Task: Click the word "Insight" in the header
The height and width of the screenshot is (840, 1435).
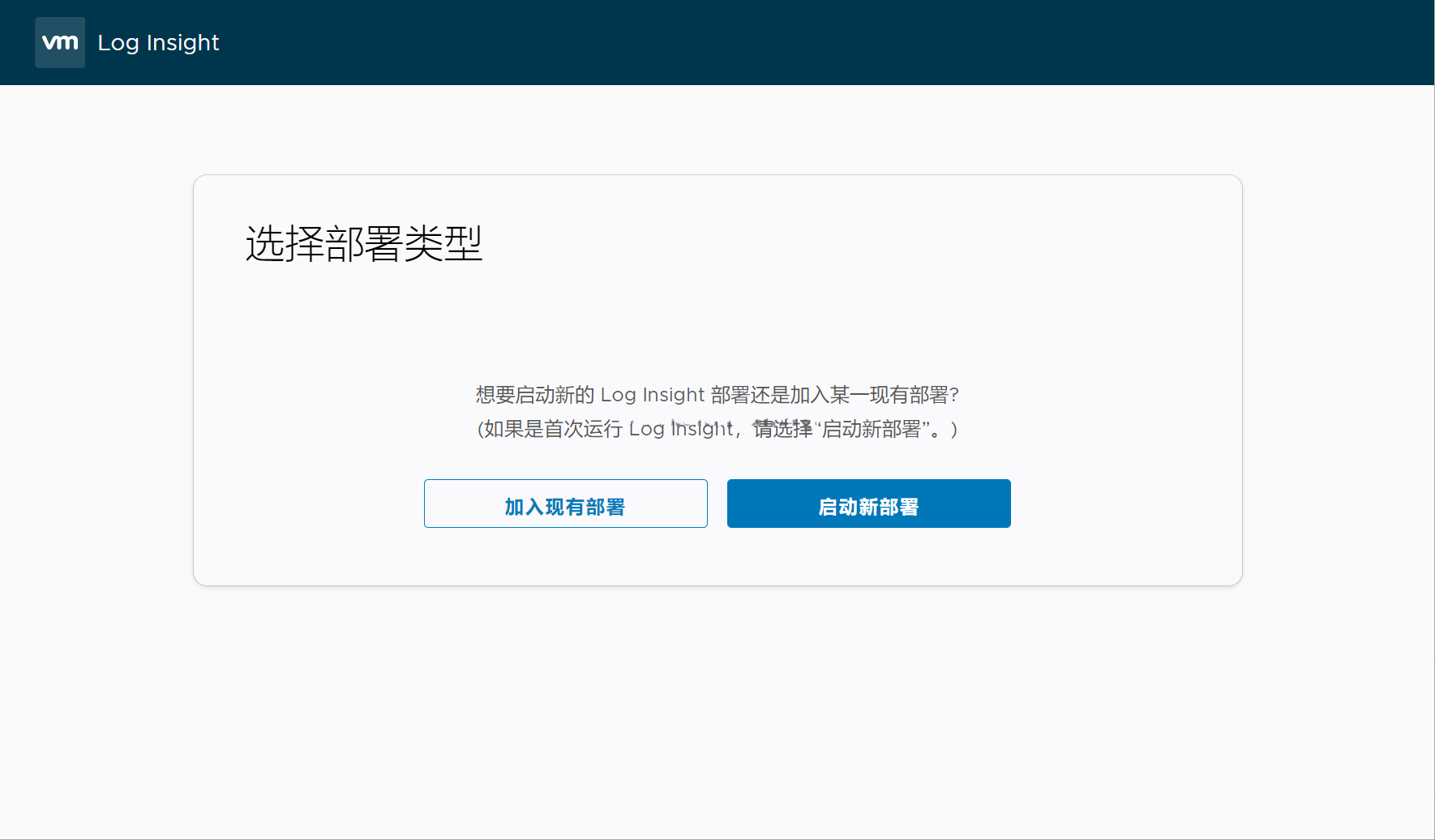Action: coord(182,42)
